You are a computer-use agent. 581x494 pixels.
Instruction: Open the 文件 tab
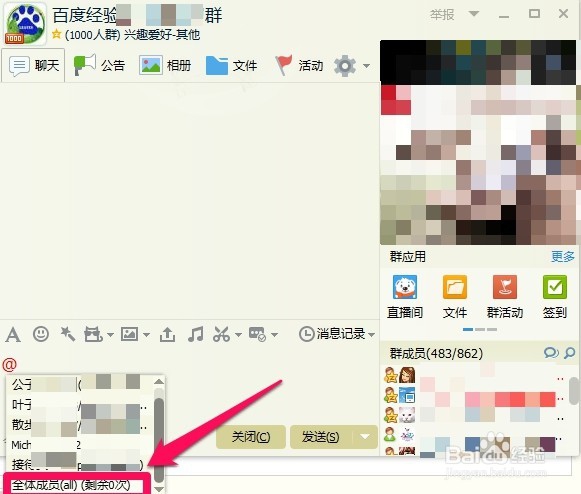[232, 66]
